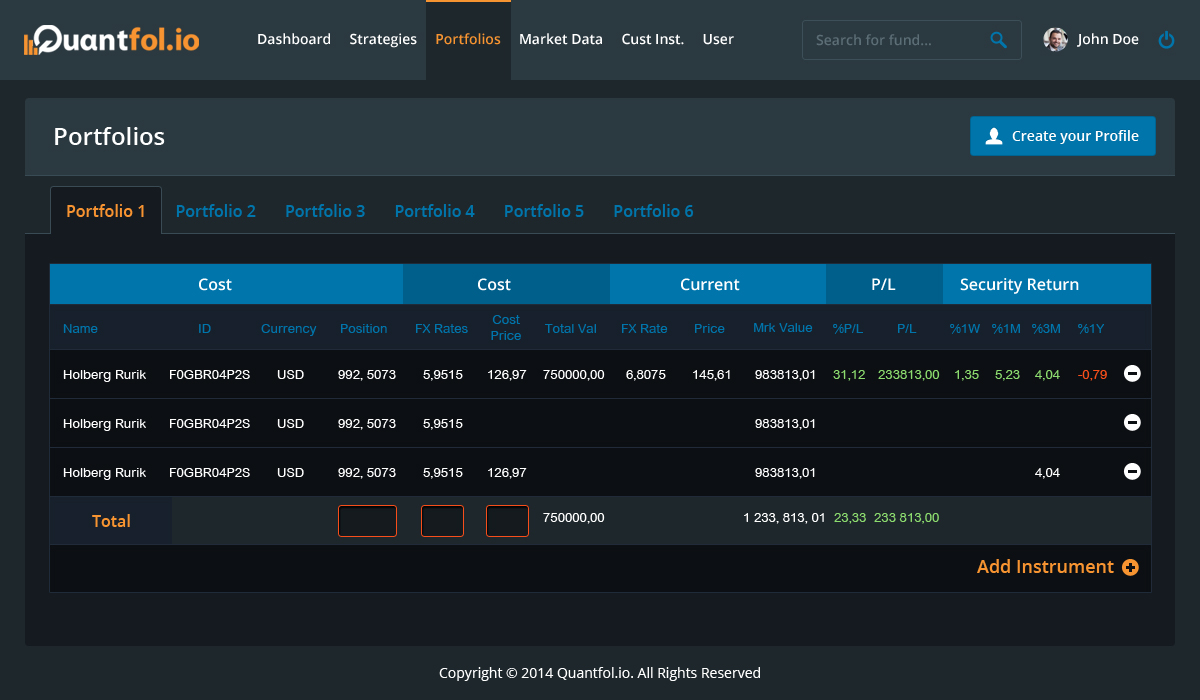The width and height of the screenshot is (1200, 700).
Task: Click the Total row Cost Price input
Action: click(x=507, y=521)
